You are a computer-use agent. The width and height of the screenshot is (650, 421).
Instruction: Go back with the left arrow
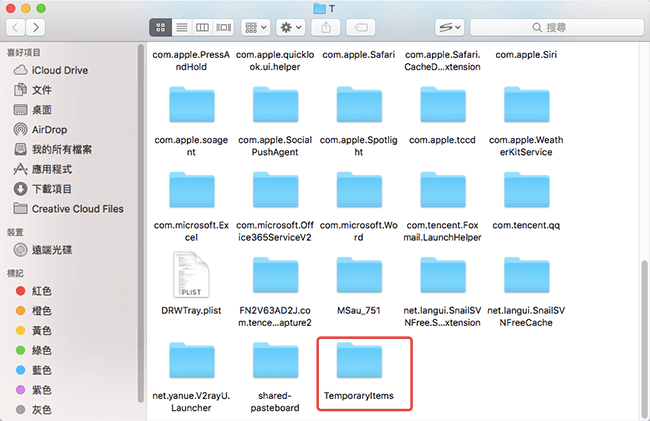15,26
